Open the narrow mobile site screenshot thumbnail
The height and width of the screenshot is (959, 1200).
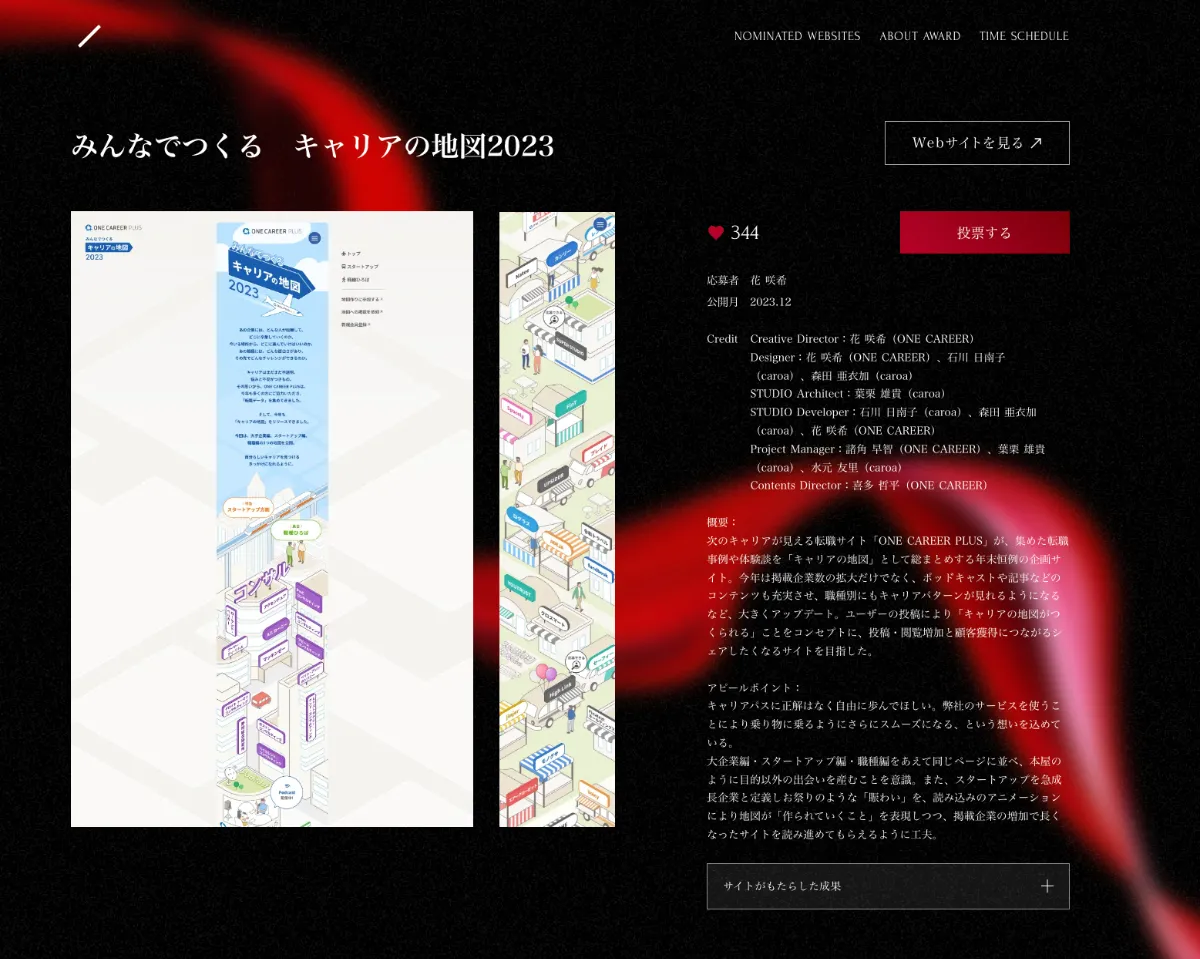(557, 519)
